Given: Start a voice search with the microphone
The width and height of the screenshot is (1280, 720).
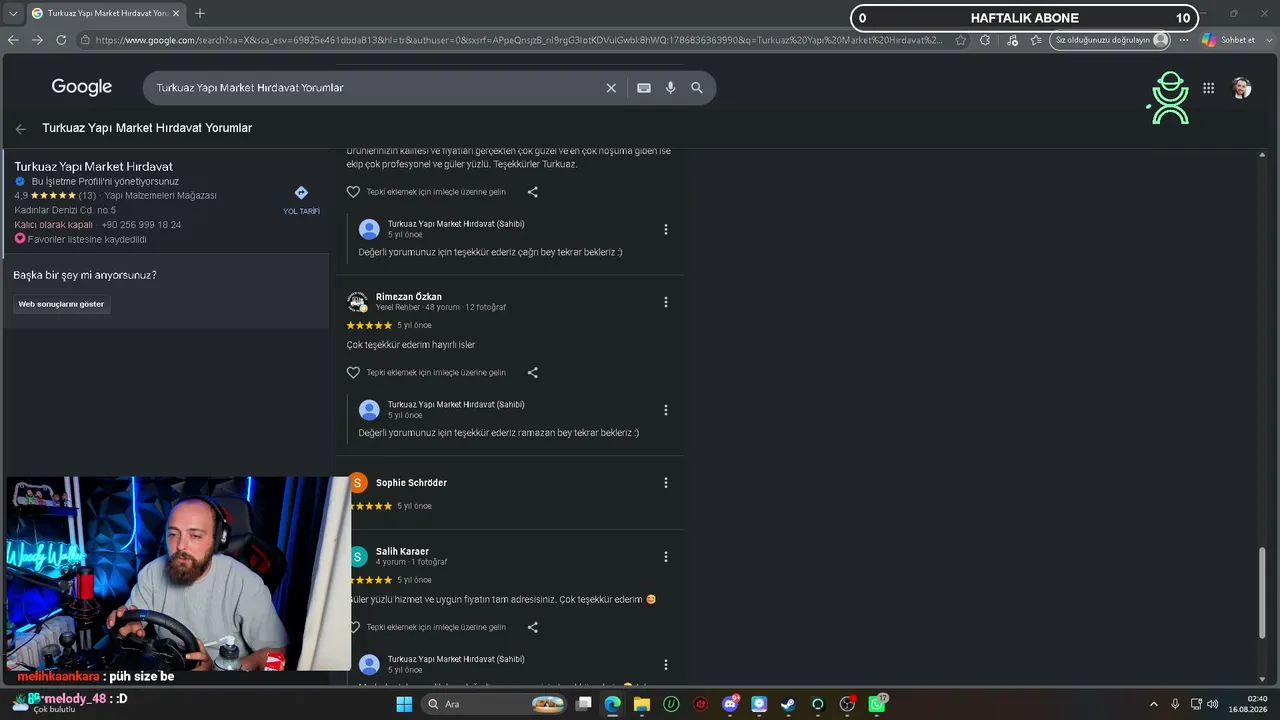Looking at the screenshot, I should coord(670,88).
